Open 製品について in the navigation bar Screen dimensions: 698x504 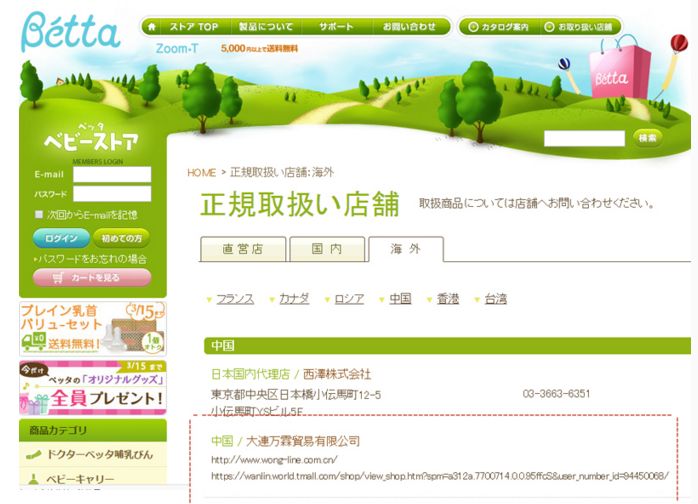(x=266, y=27)
